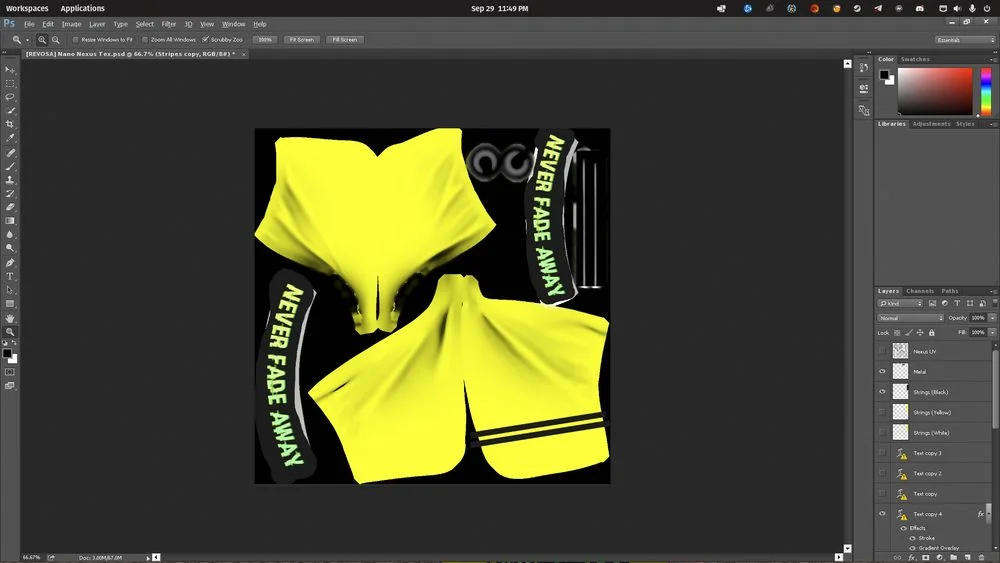Open the Essentials workspace dropdown
Viewport: 1000px width, 563px height.
(965, 40)
